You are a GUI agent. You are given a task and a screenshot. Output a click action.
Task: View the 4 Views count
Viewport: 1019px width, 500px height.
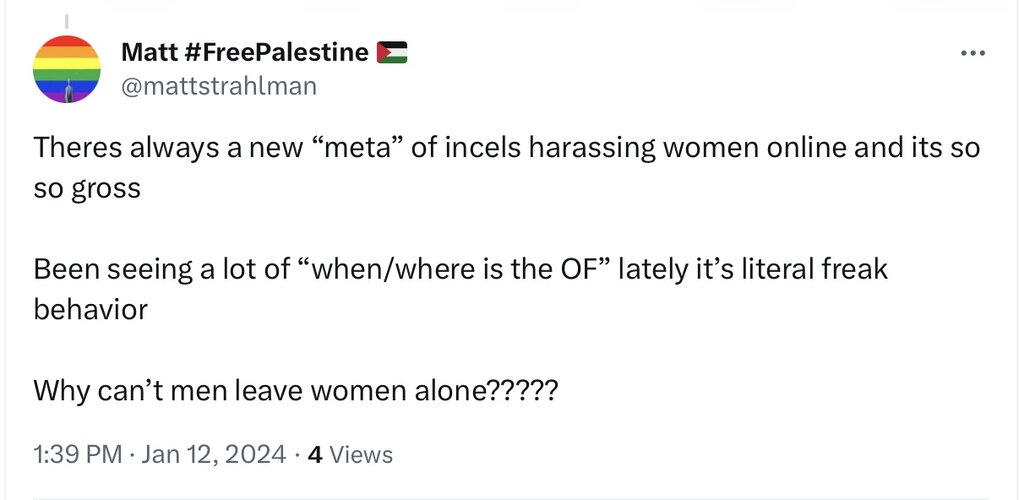[350, 454]
